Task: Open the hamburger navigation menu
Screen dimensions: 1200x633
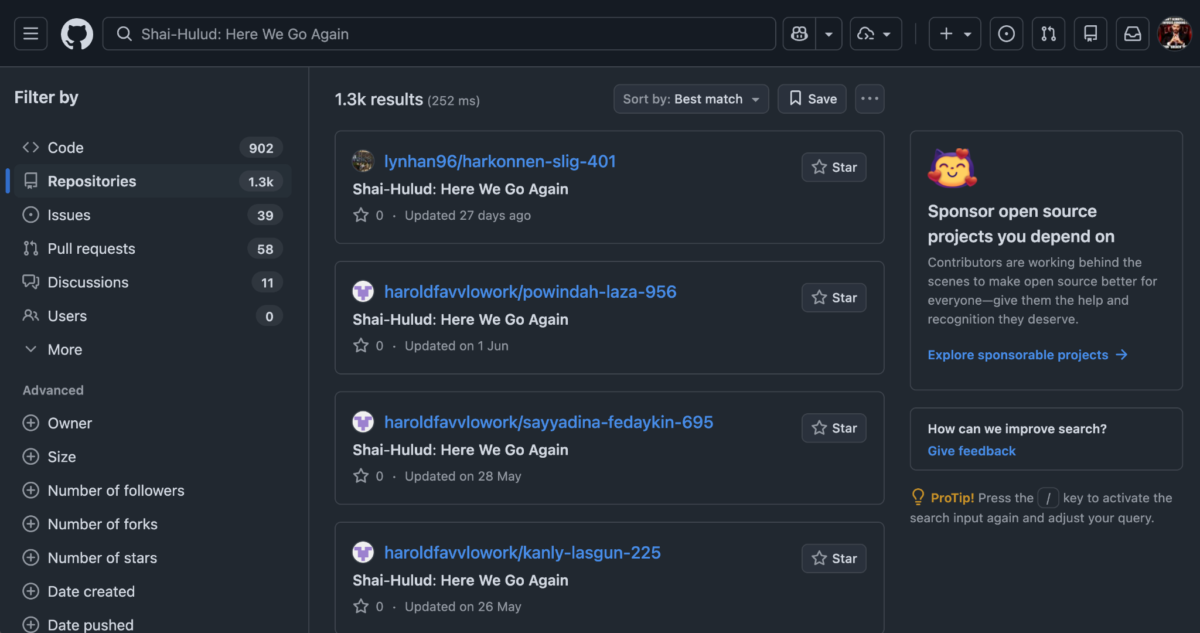Action: coord(30,34)
